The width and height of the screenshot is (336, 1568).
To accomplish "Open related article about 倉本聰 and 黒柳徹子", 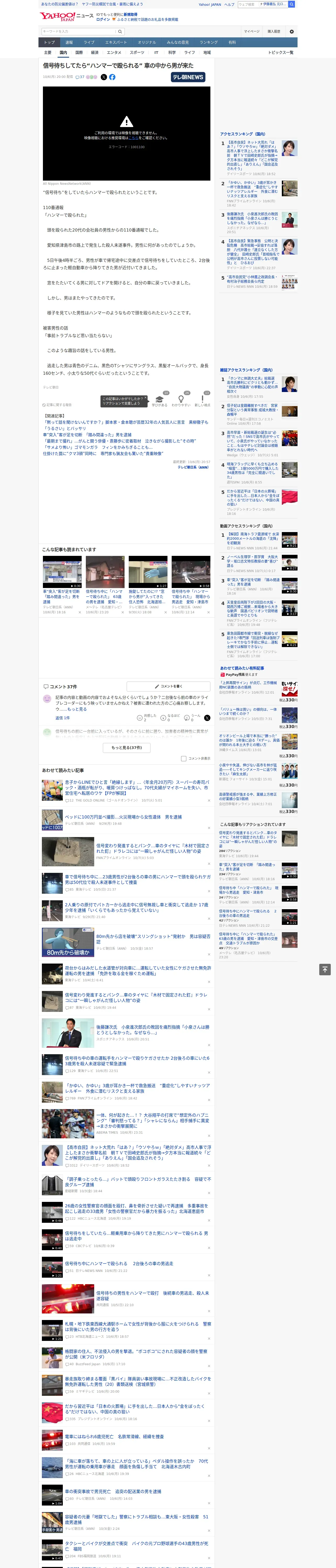I will [125, 425].
